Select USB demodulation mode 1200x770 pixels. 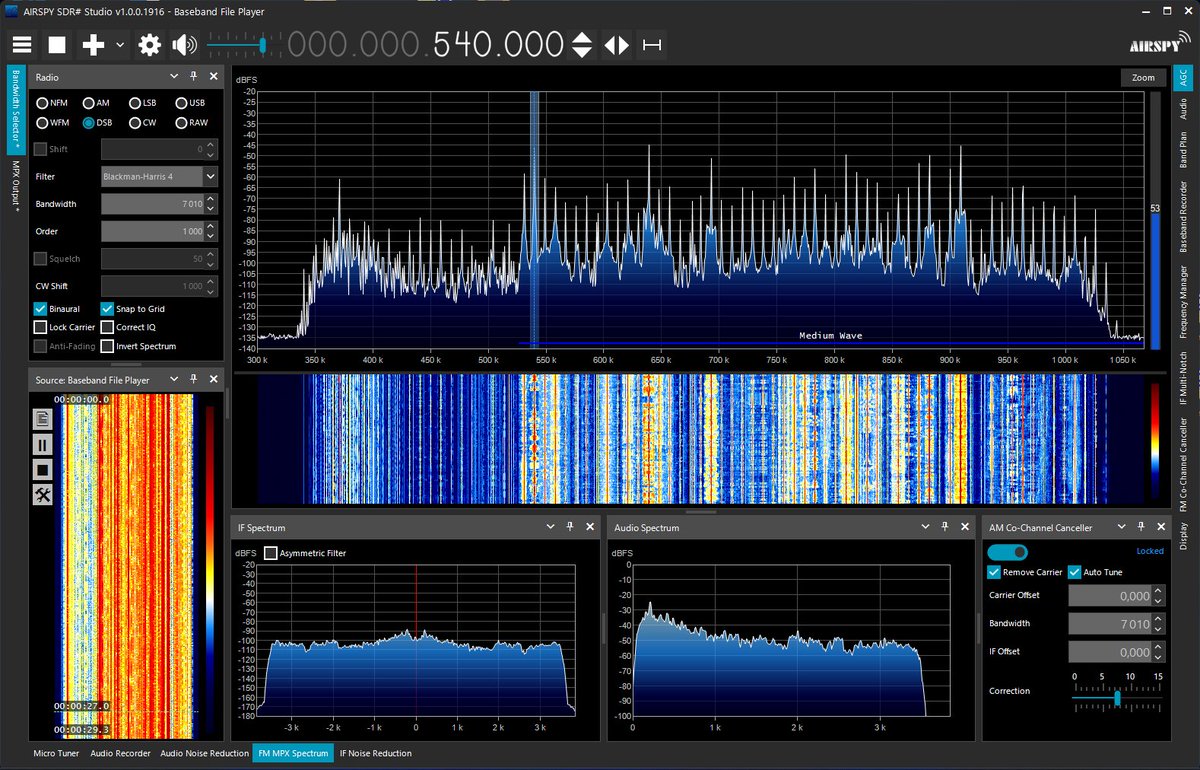(190, 103)
